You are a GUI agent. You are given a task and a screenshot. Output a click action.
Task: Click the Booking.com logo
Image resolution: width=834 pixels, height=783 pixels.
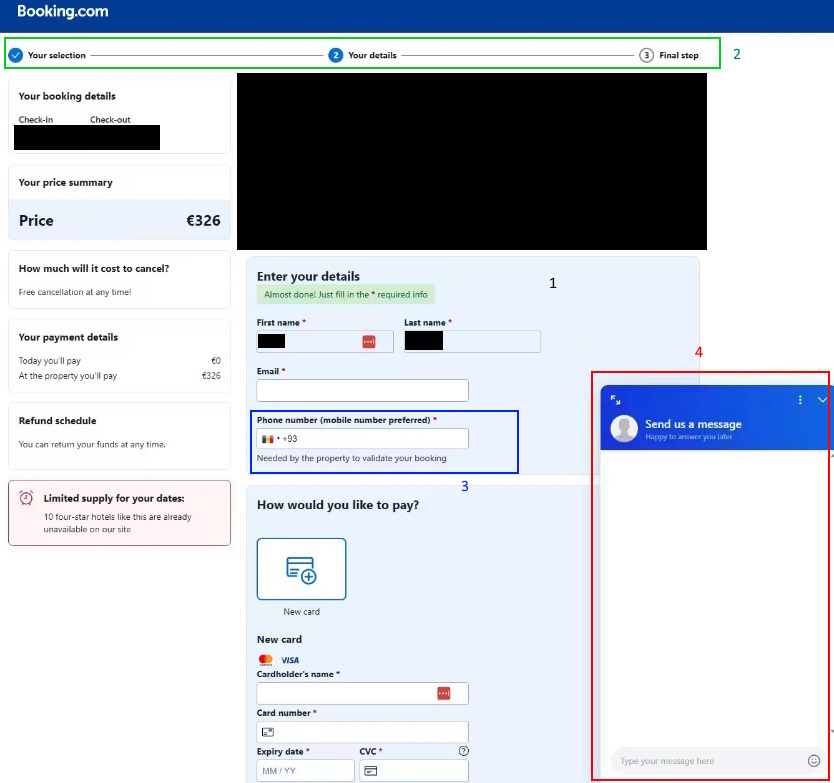[63, 12]
